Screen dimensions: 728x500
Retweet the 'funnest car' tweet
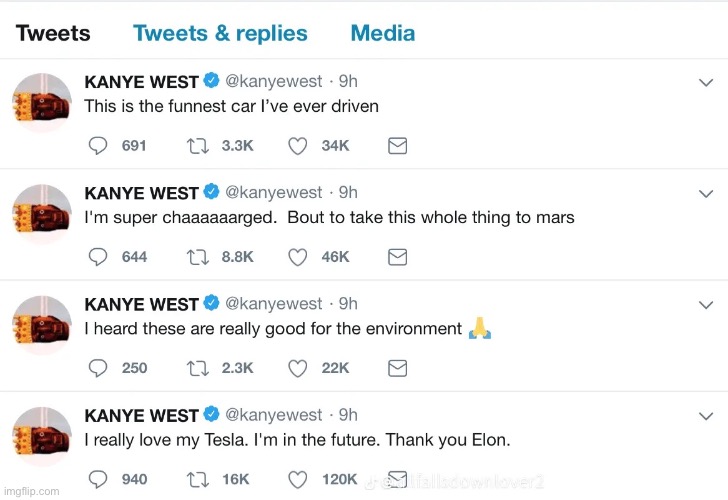pos(196,146)
